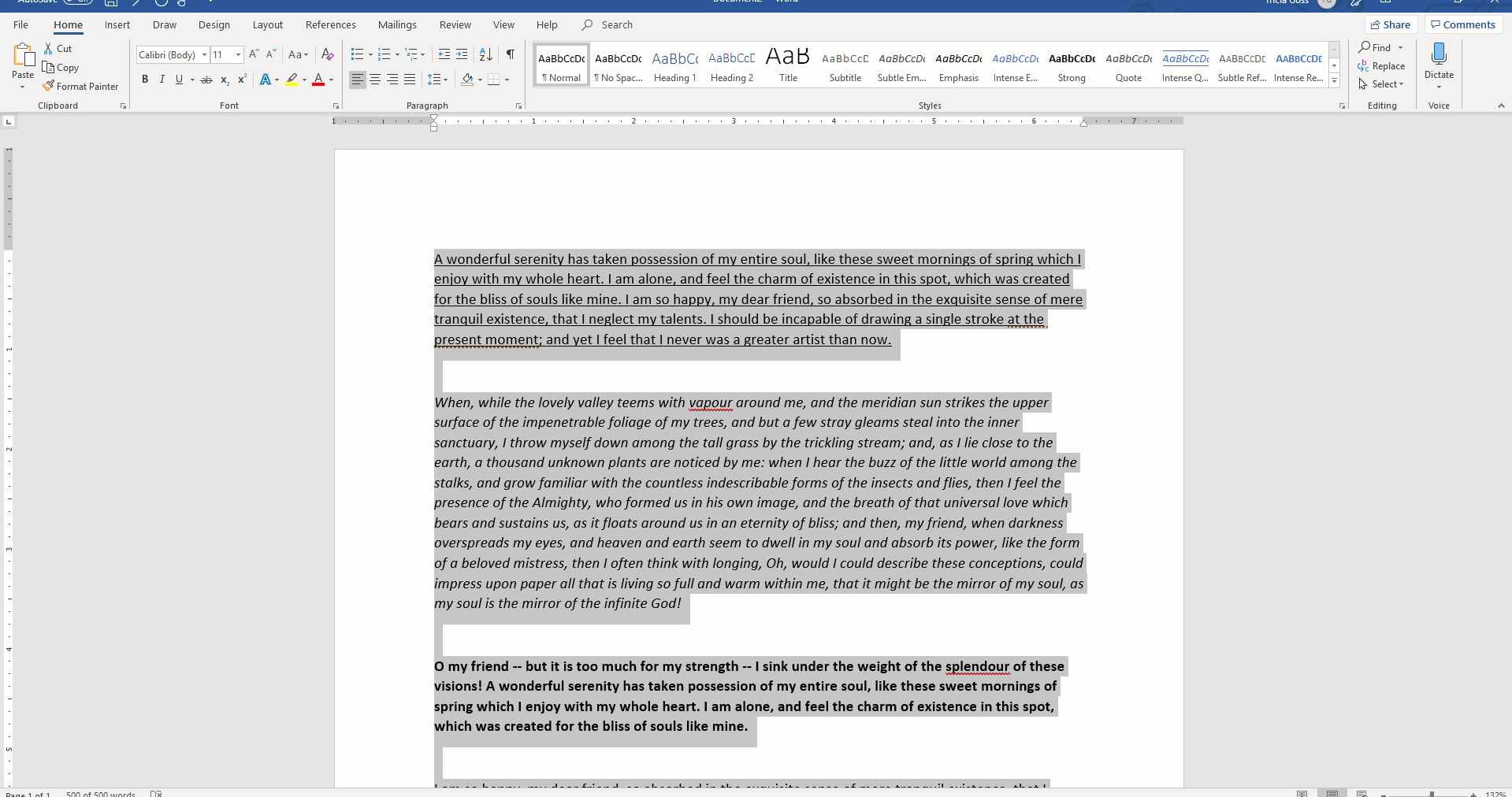Open Replace dialog
Viewport: 1512px width, 797px height.
(1382, 66)
